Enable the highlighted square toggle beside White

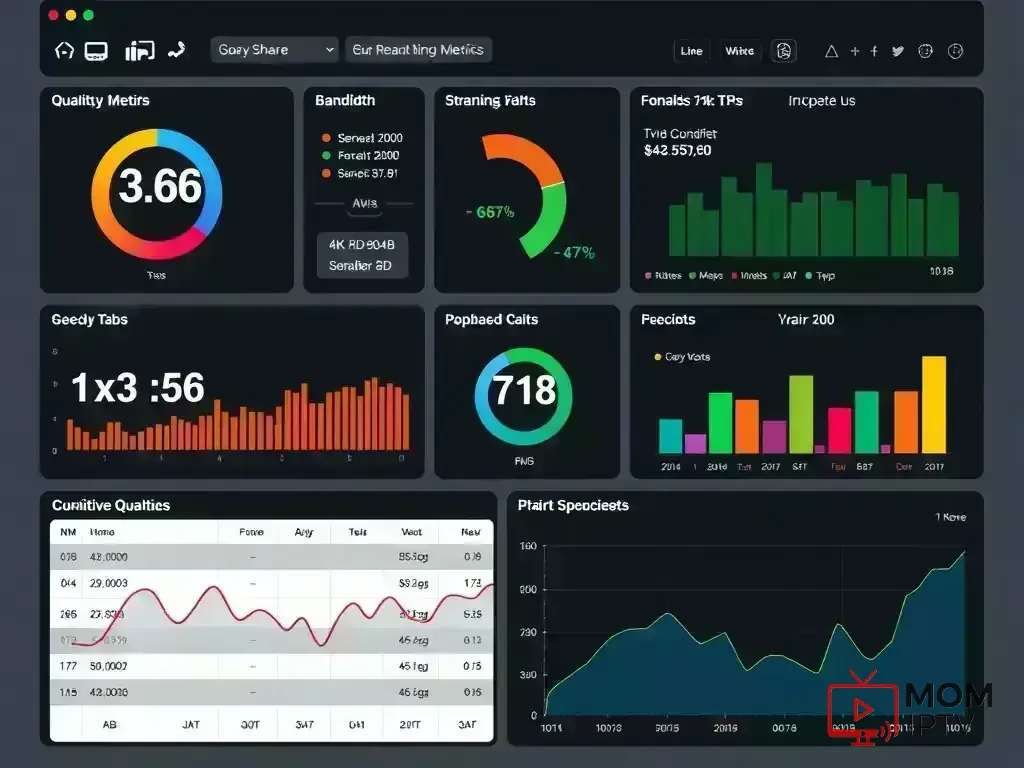coord(784,50)
